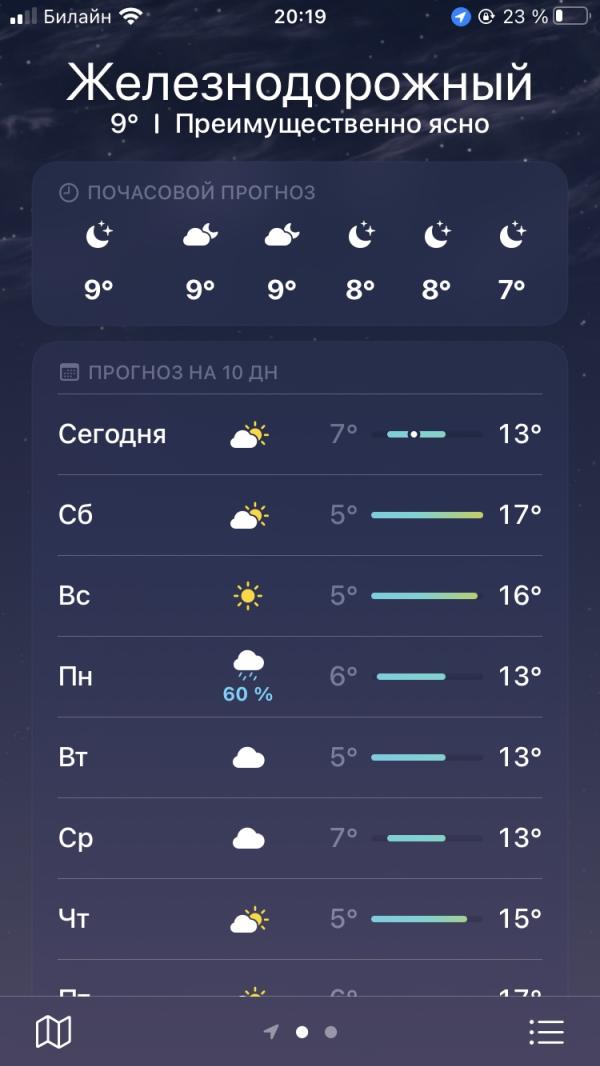Tap the rain cloud icon for Пн
The height and width of the screenshot is (1066, 600).
(x=248, y=666)
